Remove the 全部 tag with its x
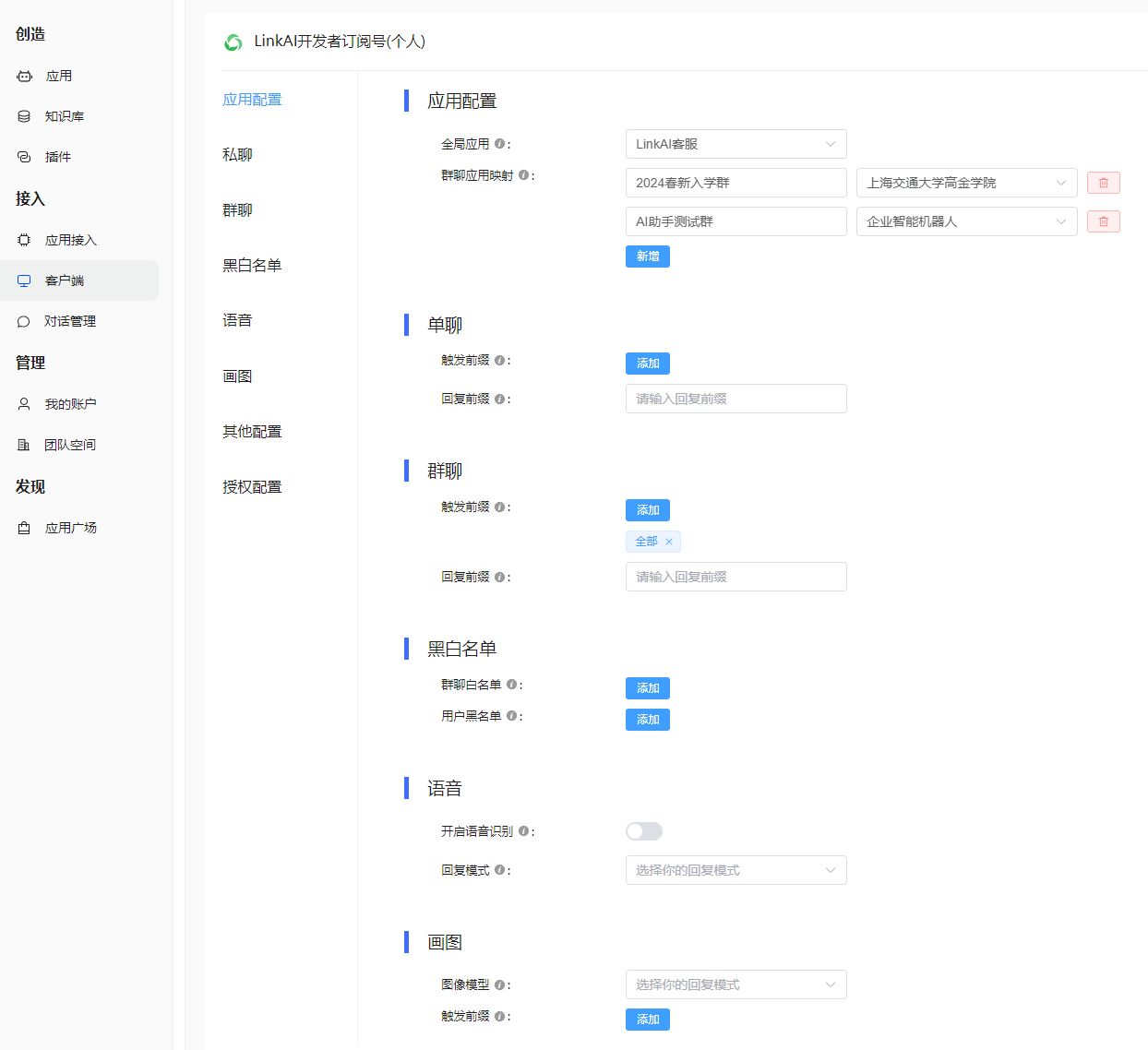 (669, 542)
